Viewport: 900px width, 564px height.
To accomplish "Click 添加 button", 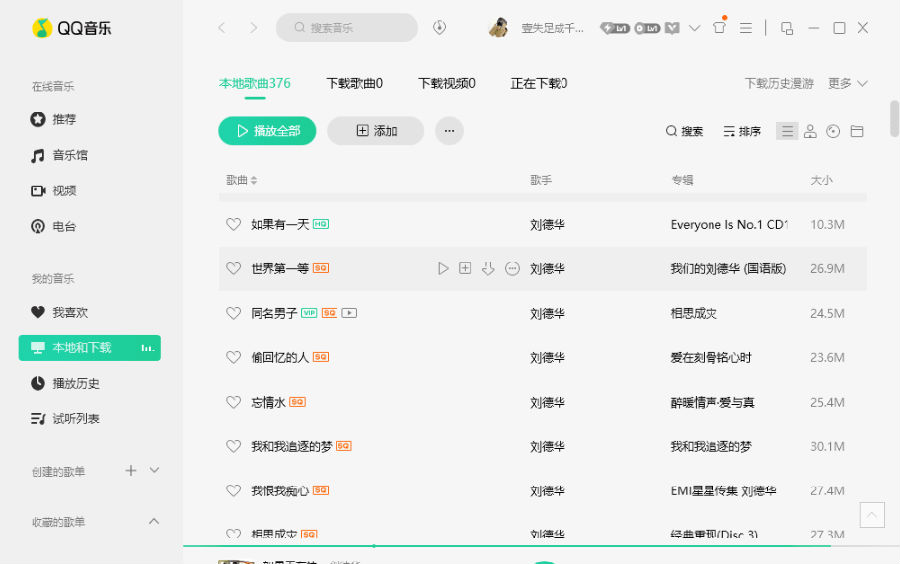I will [375, 131].
